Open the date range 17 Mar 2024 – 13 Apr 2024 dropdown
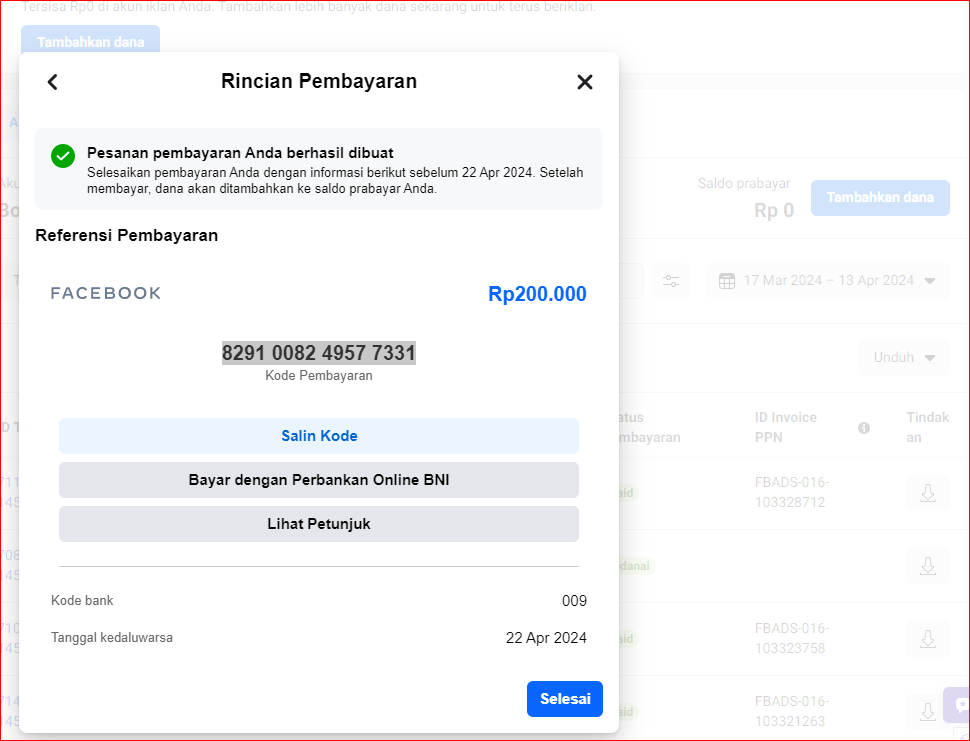The width and height of the screenshot is (970, 741). (x=828, y=281)
